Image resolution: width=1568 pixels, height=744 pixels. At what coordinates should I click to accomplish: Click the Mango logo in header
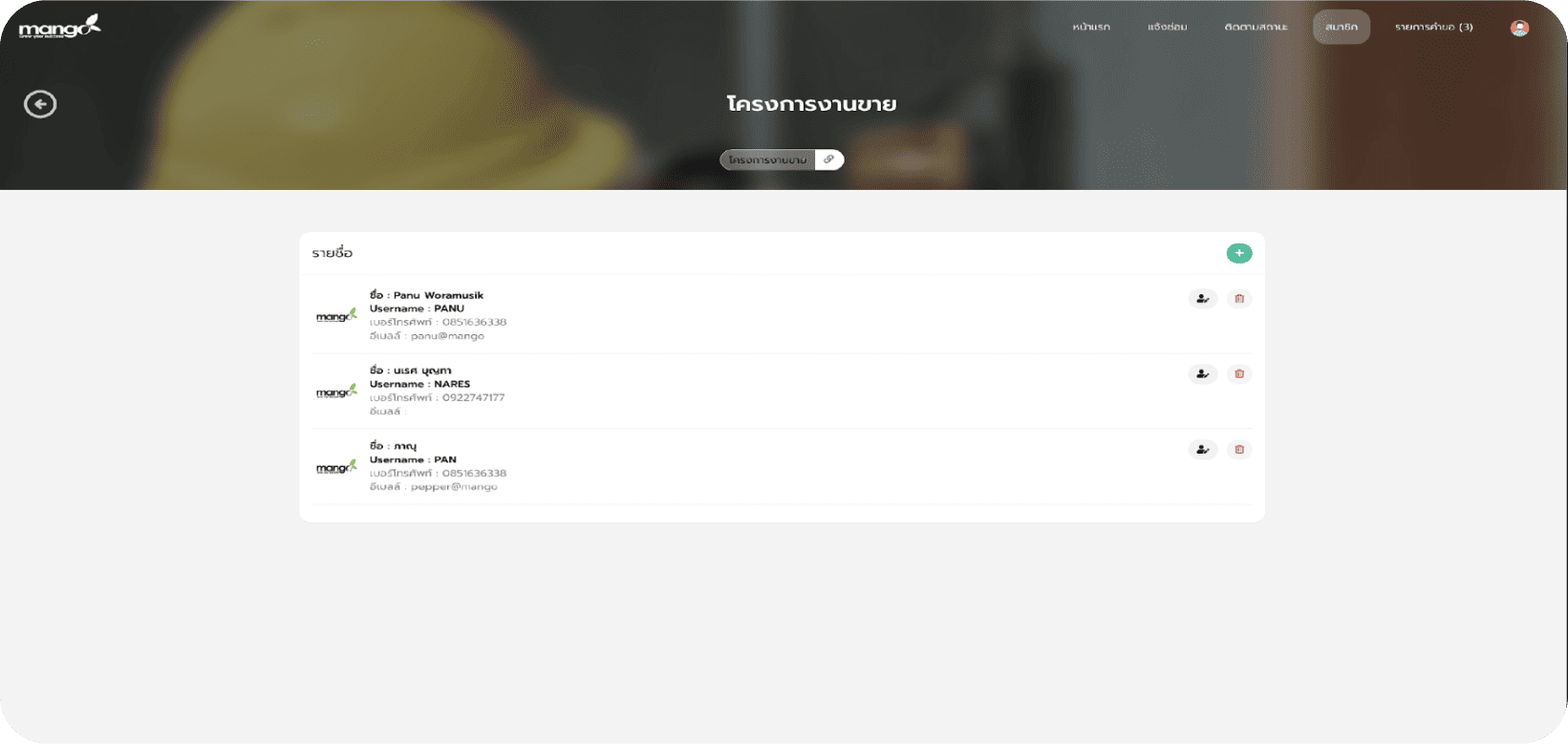coord(59,27)
